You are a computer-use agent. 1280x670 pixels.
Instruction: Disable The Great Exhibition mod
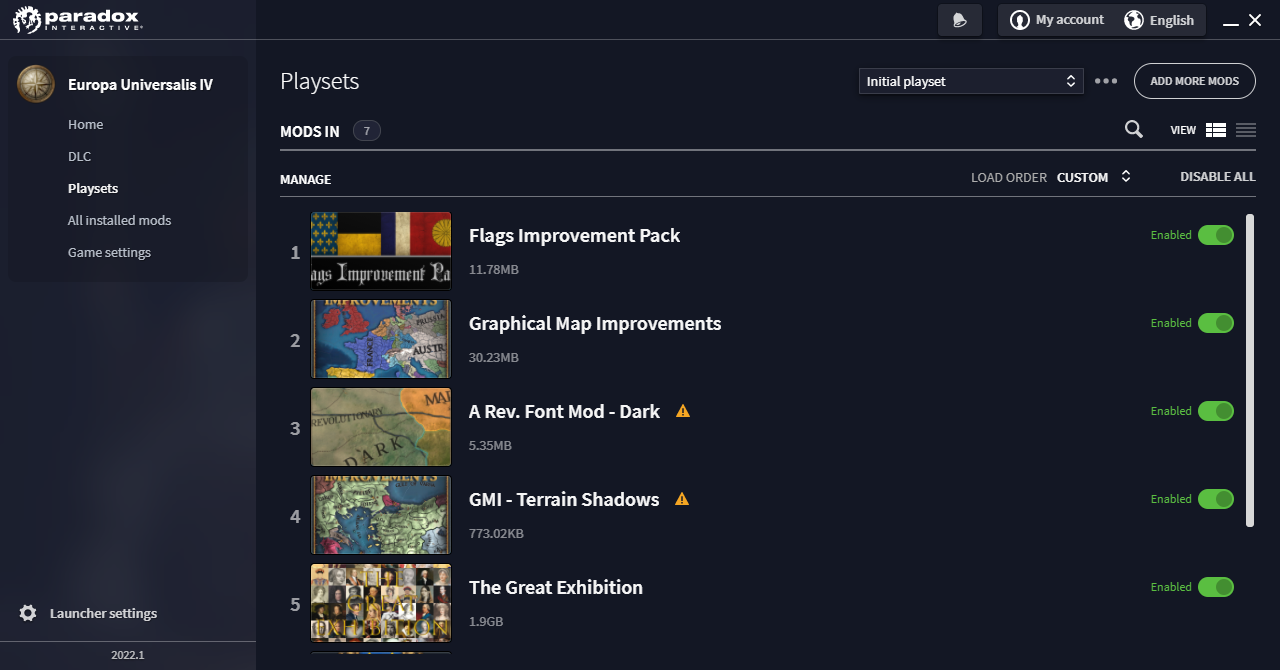(x=1216, y=587)
